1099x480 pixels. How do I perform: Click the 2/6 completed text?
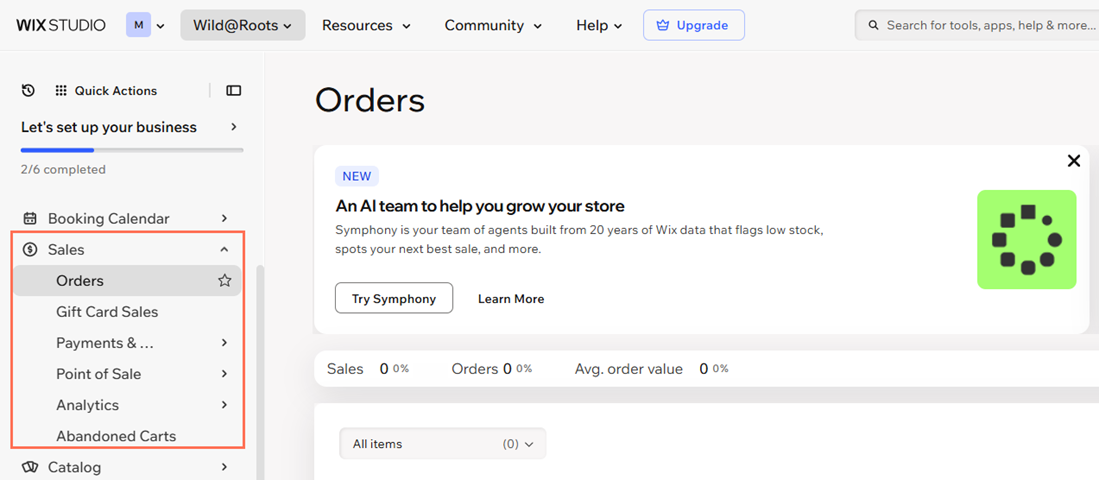click(x=63, y=170)
